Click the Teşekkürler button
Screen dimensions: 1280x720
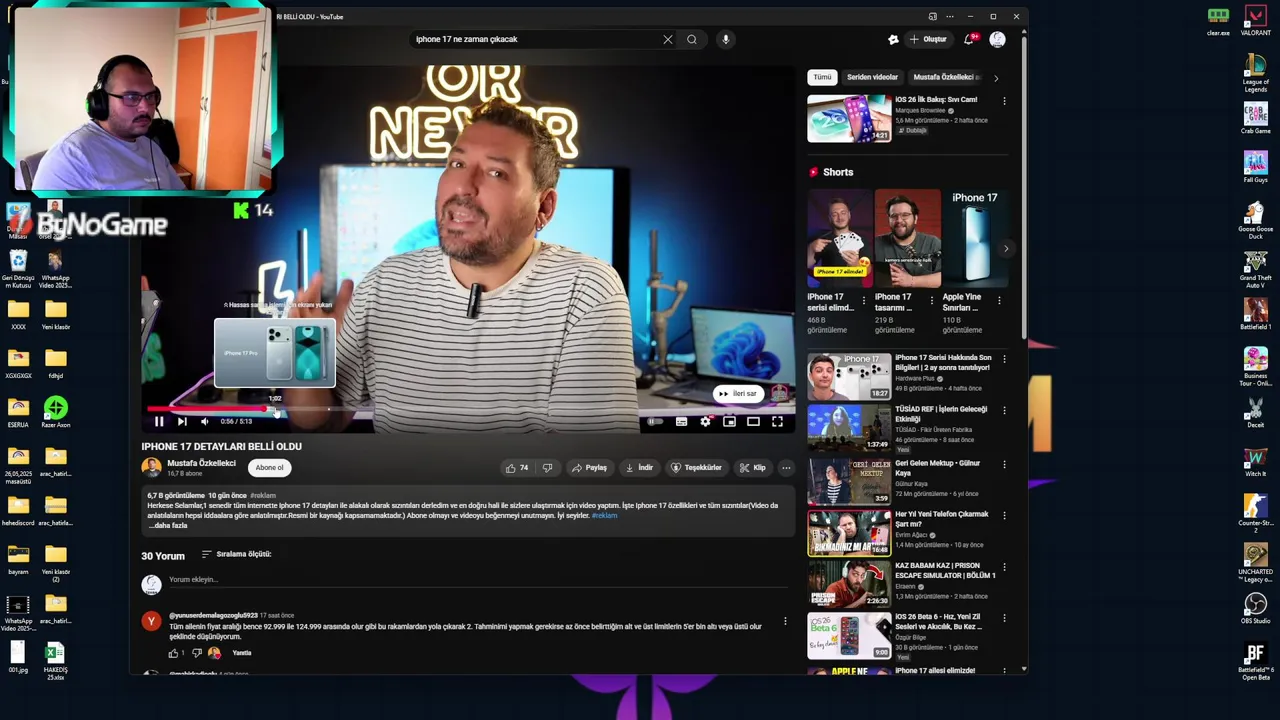click(x=696, y=468)
